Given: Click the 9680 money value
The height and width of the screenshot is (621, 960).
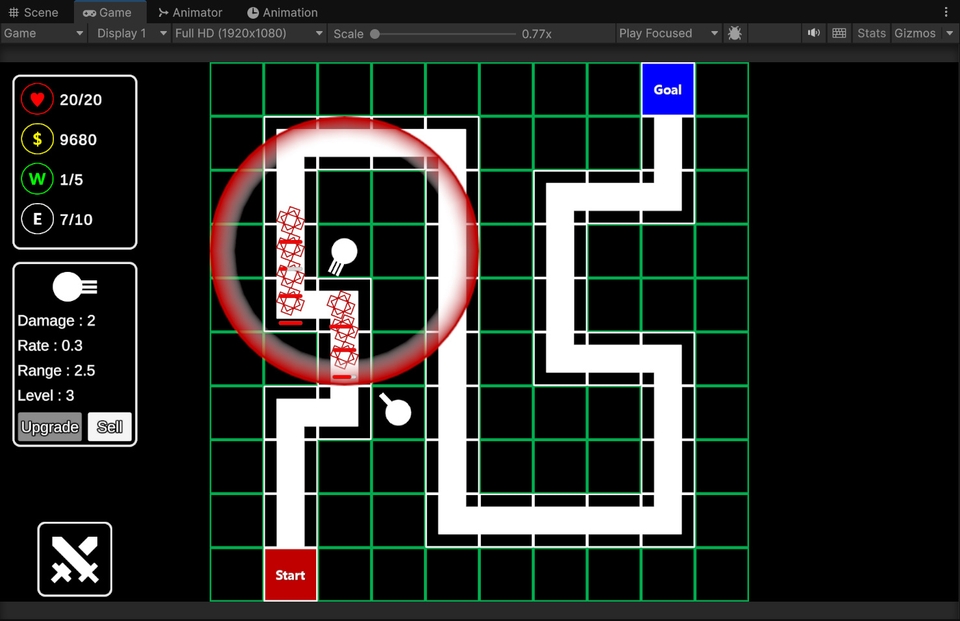Looking at the screenshot, I should (78, 140).
